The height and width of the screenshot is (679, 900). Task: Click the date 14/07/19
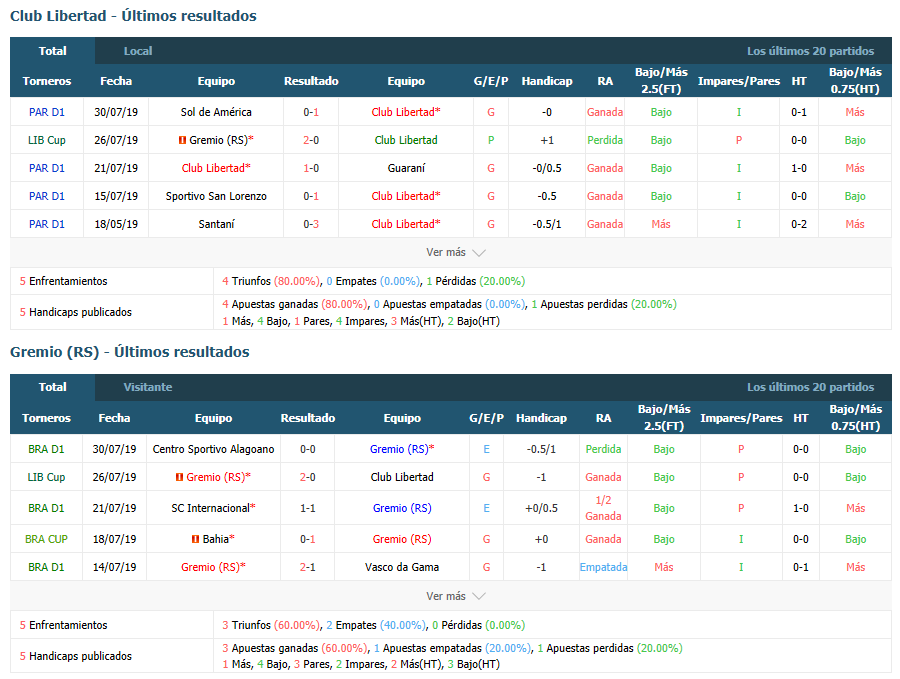click(x=114, y=567)
